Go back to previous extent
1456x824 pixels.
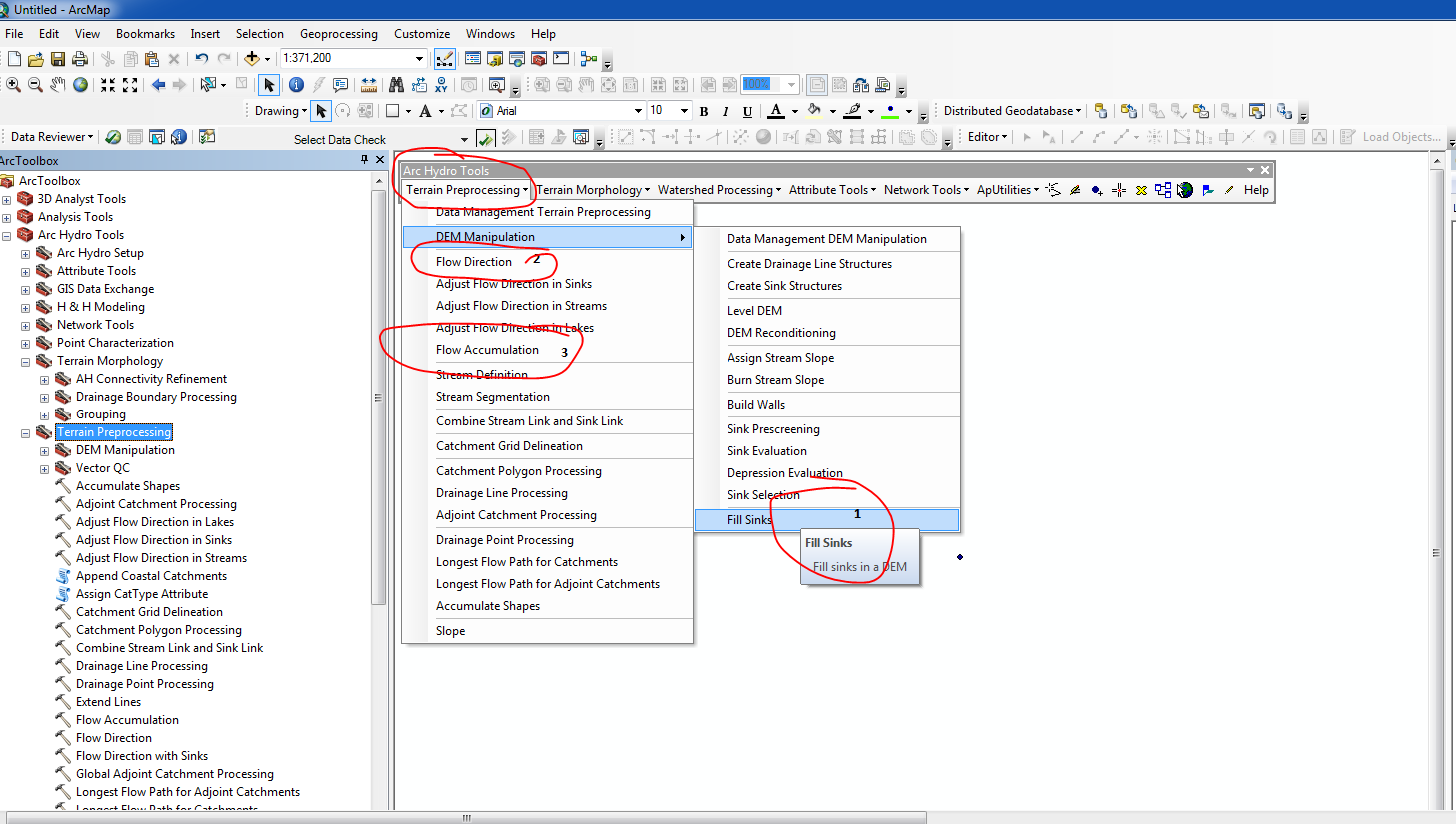click(158, 85)
